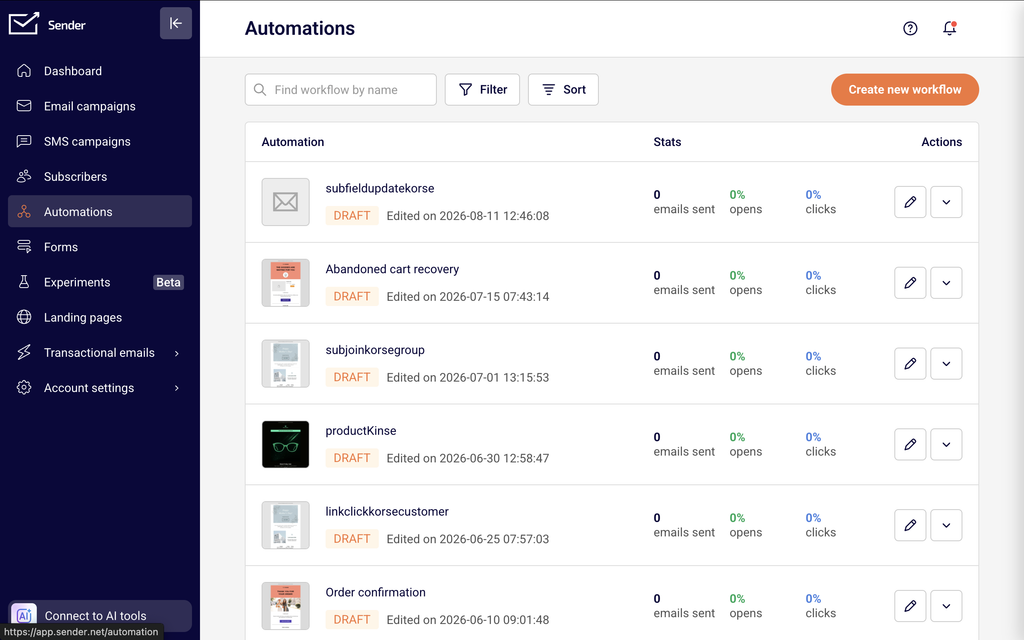Open SMS campaigns section
The height and width of the screenshot is (640, 1024).
point(100,141)
